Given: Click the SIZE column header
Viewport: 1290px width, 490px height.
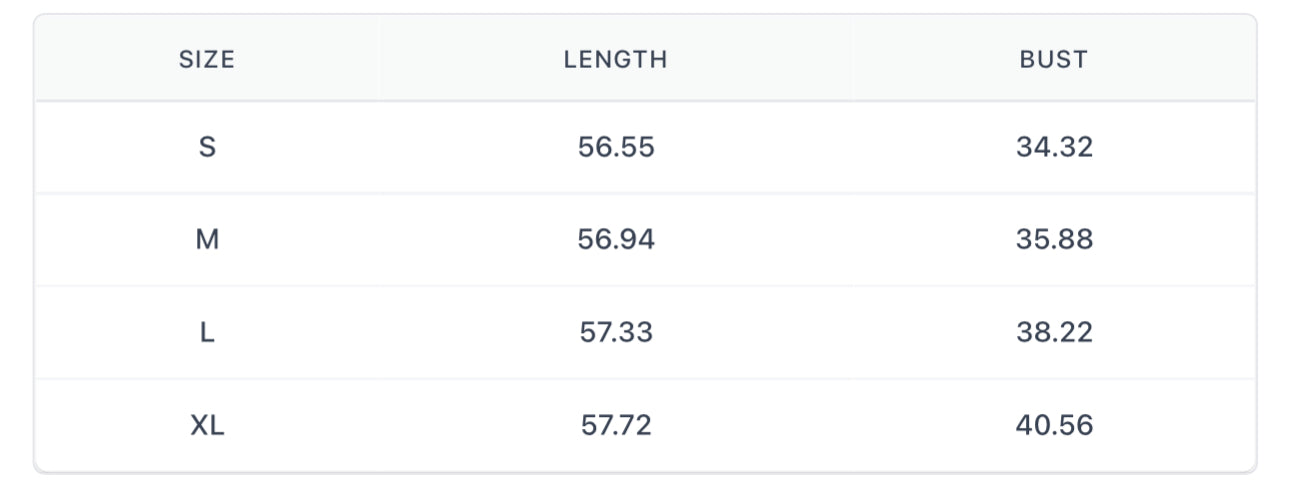Looking at the screenshot, I should click(x=207, y=60).
